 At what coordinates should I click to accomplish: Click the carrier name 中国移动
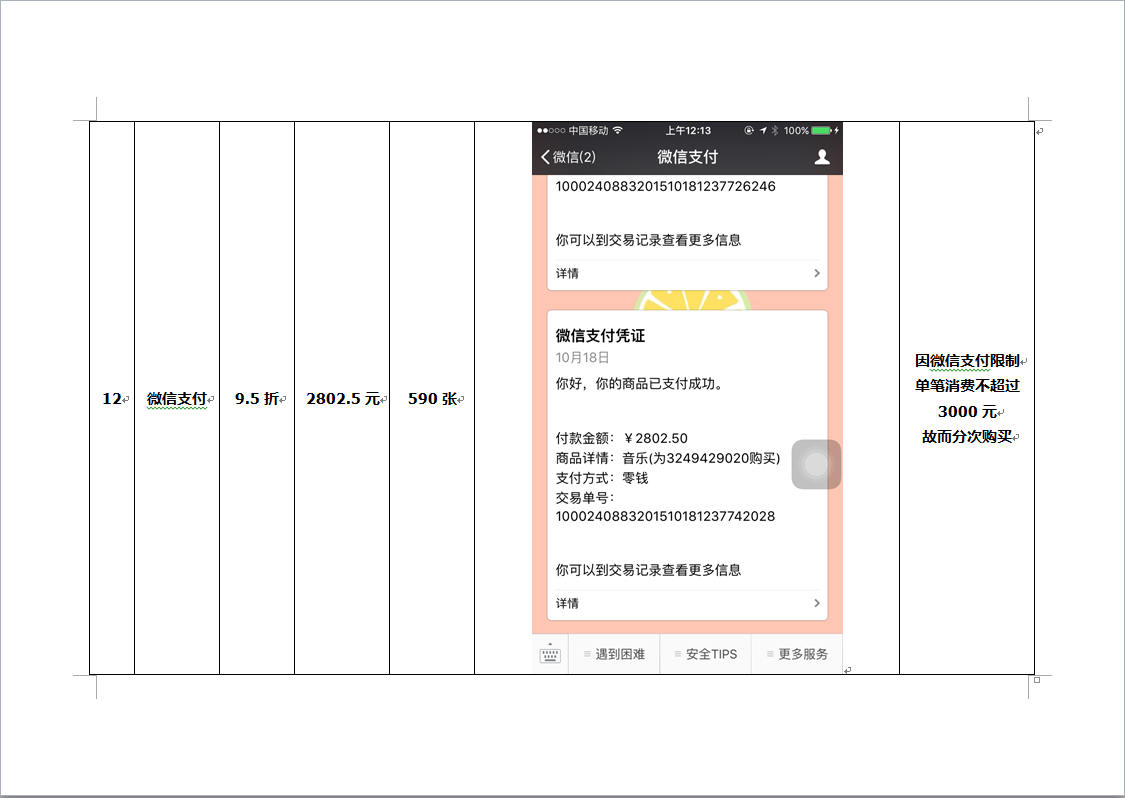point(588,131)
